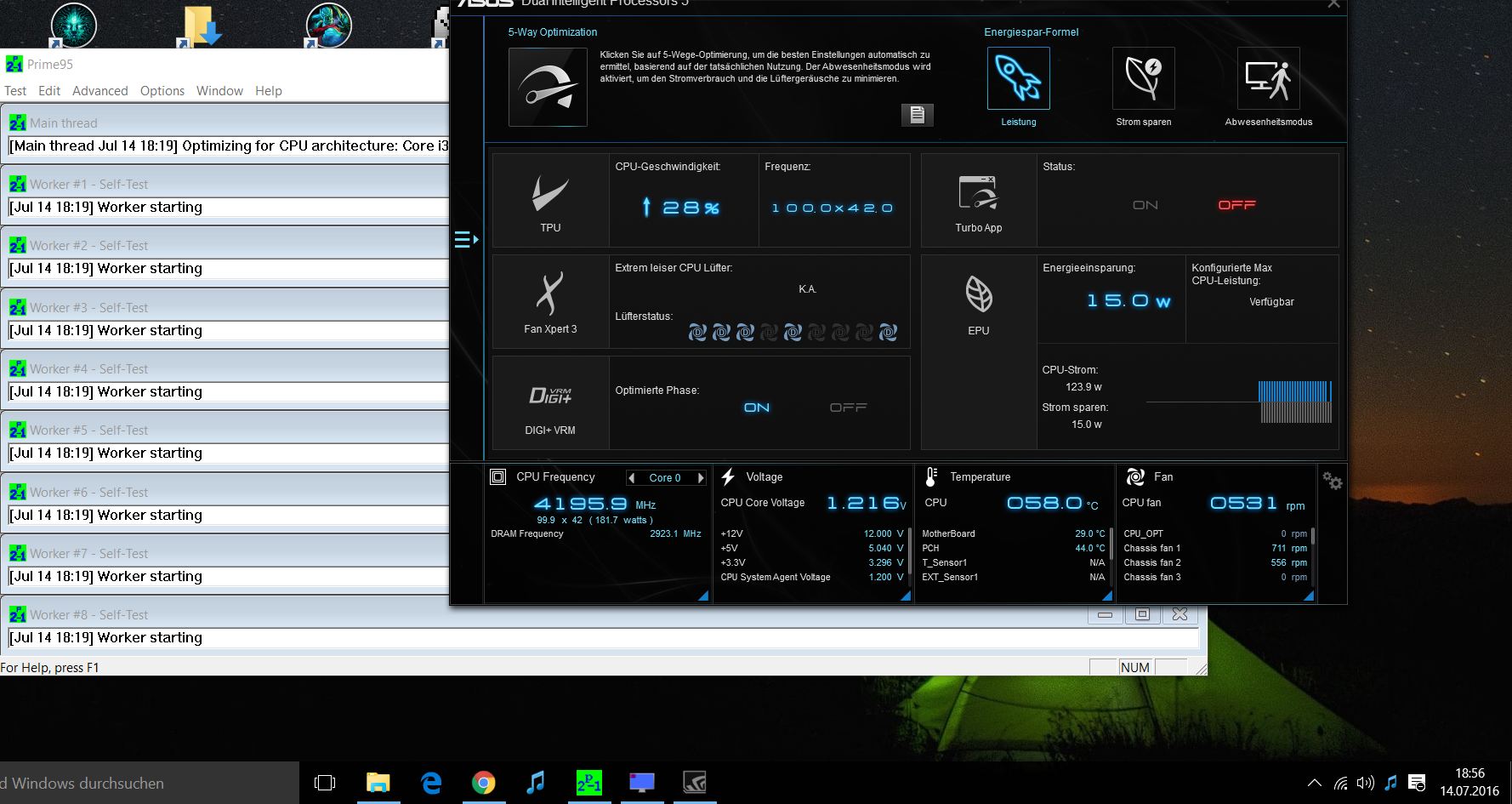Restore the Worker #8 child window
Image resolution: width=1512 pixels, height=804 pixels.
point(1142,614)
